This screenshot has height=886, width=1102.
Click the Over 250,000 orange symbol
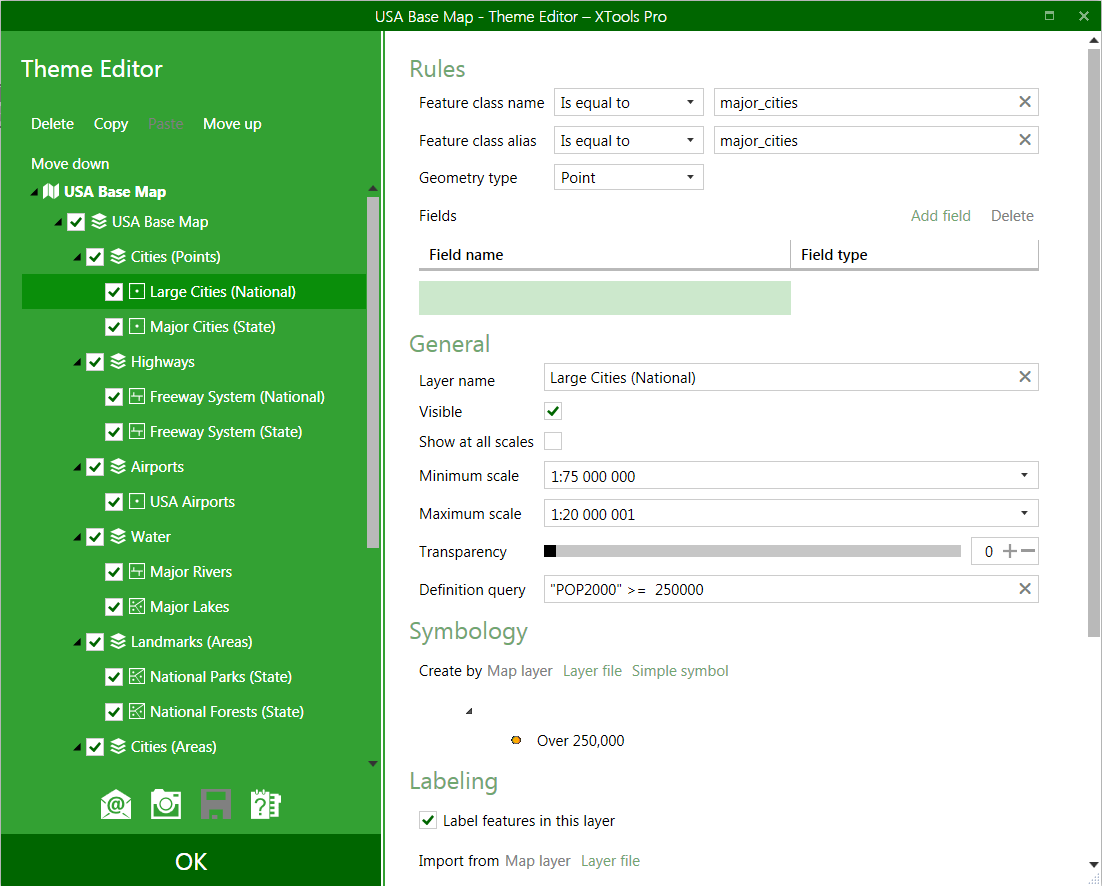(516, 740)
